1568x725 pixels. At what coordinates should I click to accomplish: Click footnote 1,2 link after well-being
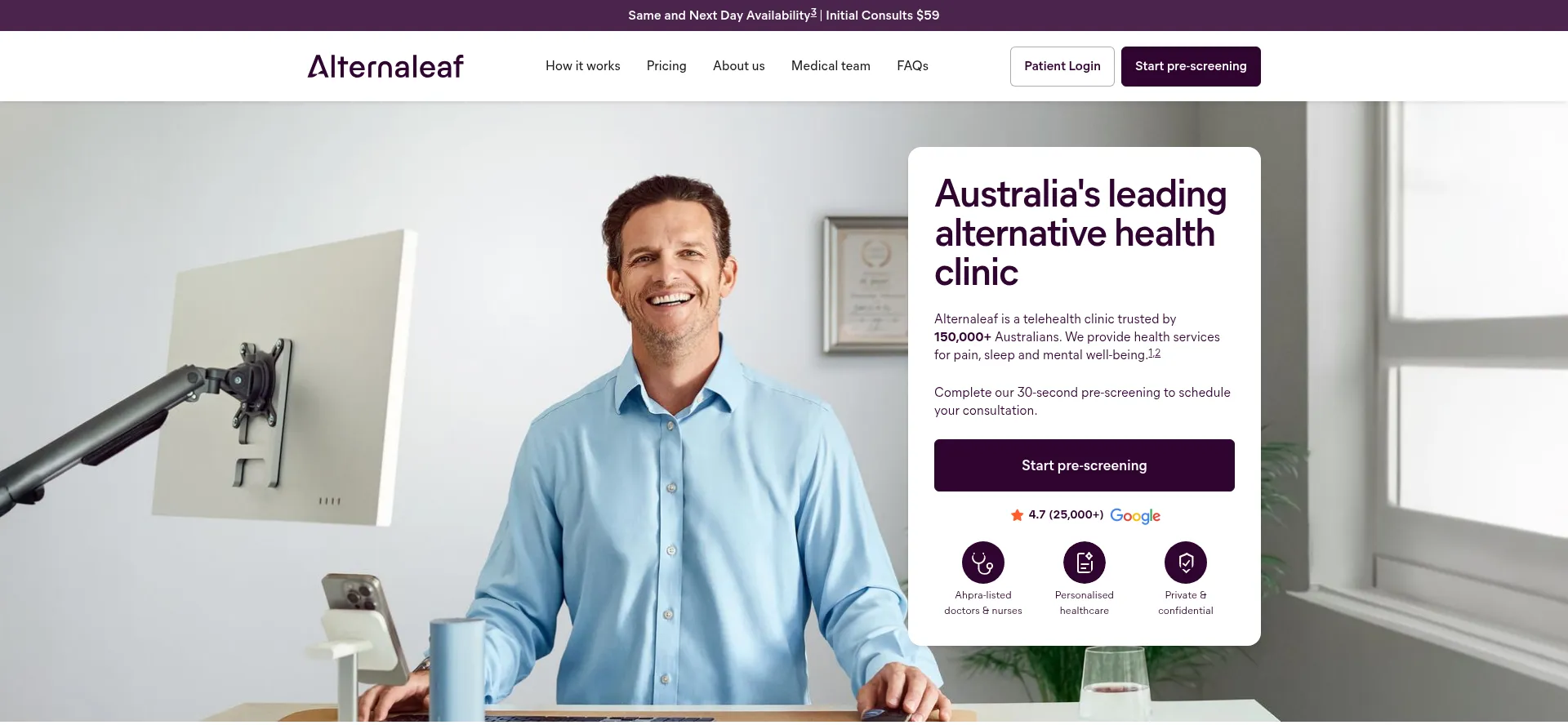1154,353
